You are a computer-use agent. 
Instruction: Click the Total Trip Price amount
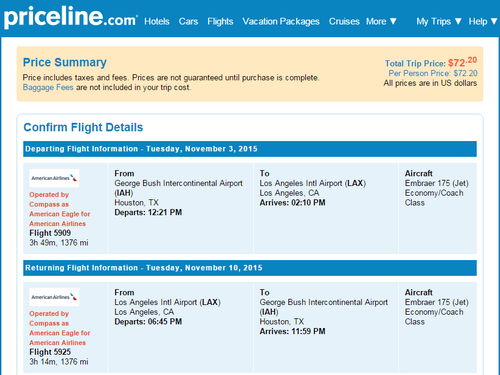(462, 62)
